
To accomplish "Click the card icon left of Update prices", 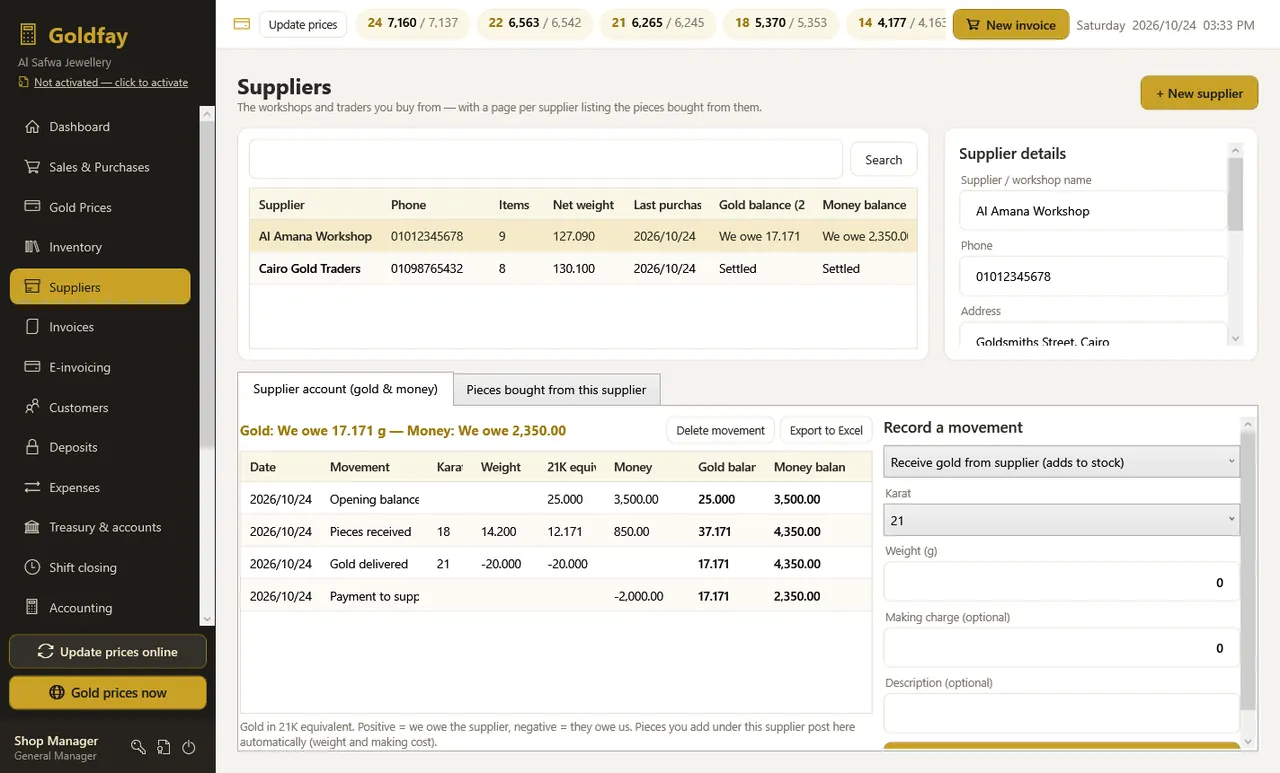I will 241,24.
